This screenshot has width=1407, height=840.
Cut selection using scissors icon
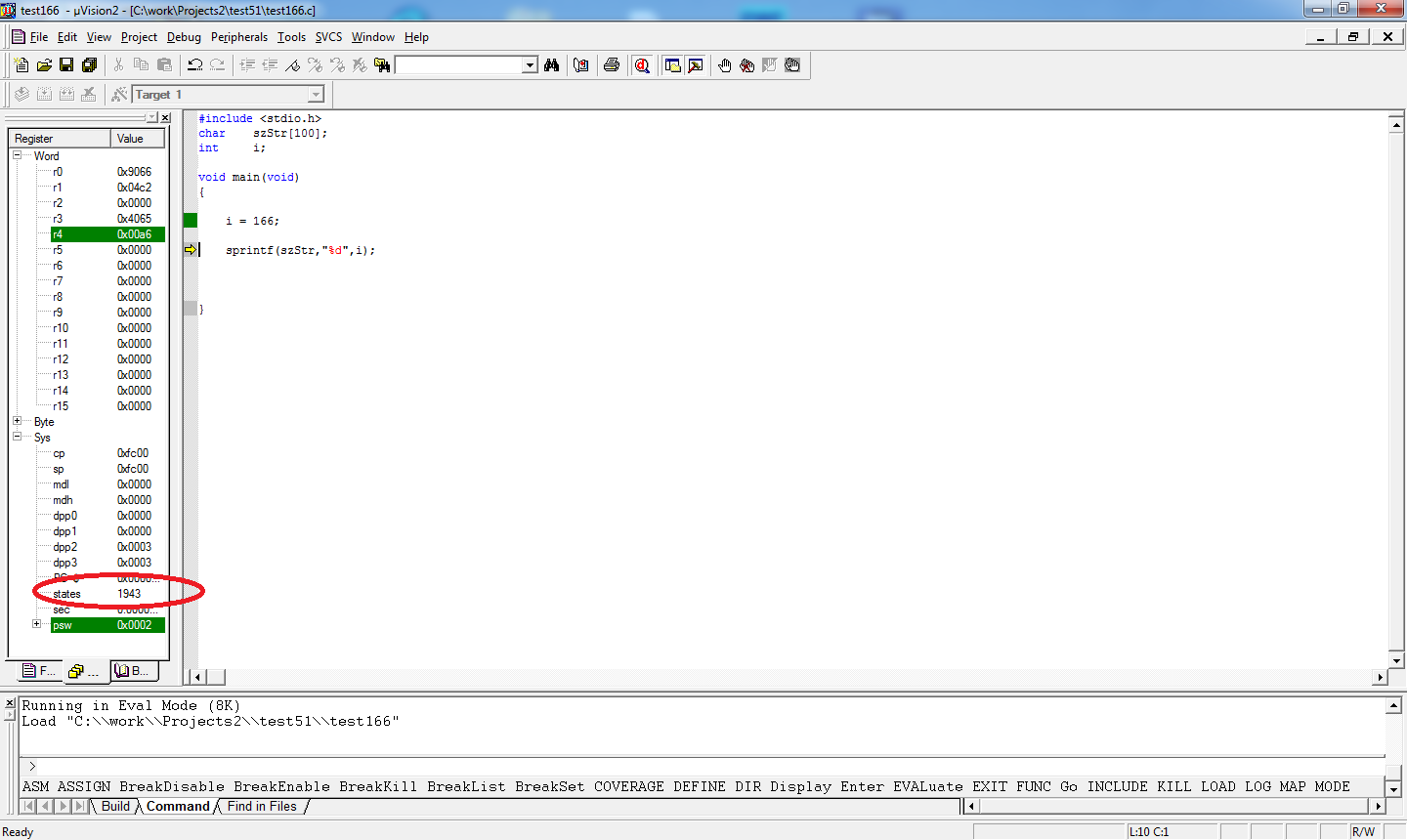[118, 65]
